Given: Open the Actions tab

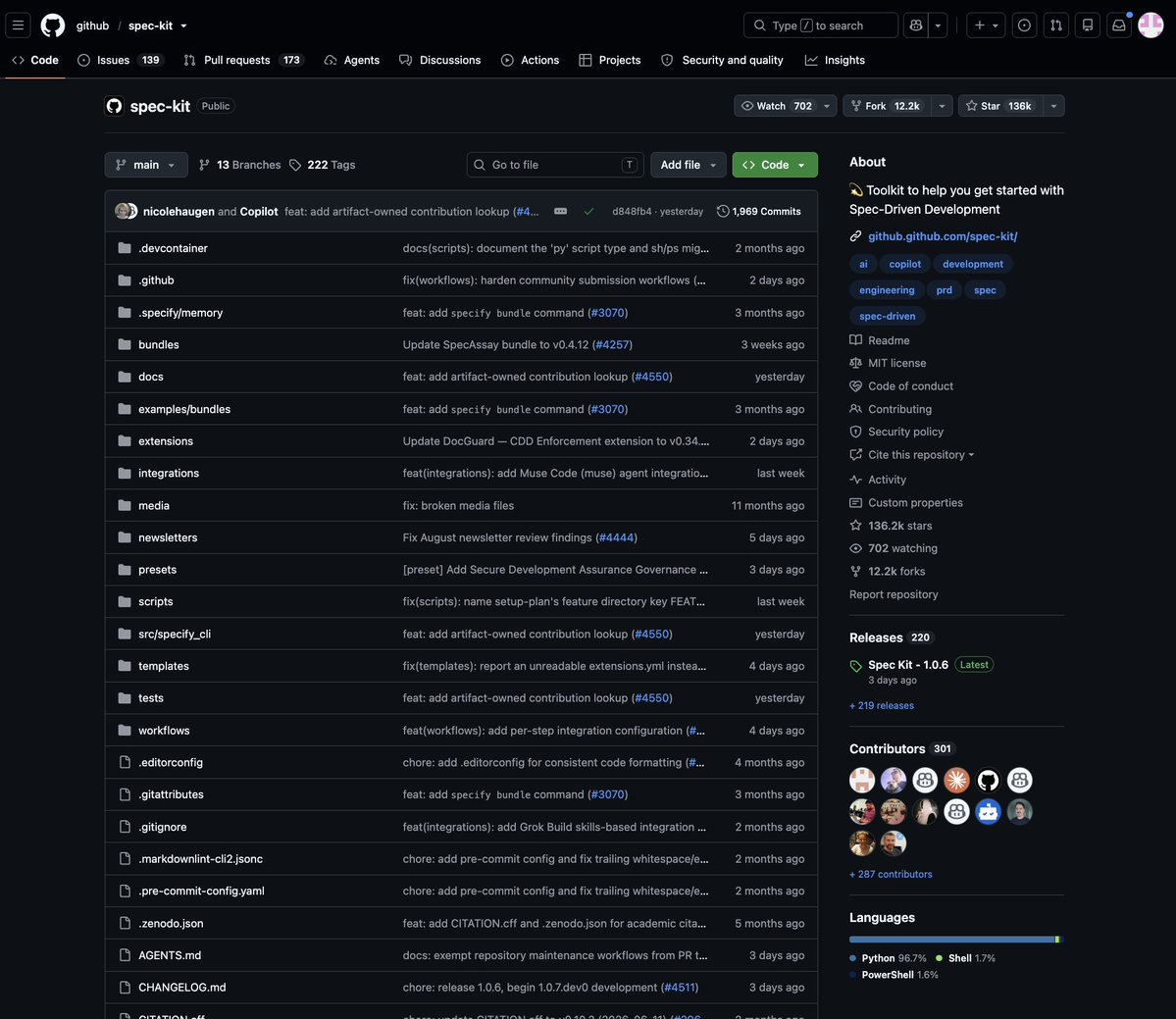Looking at the screenshot, I should (531, 60).
